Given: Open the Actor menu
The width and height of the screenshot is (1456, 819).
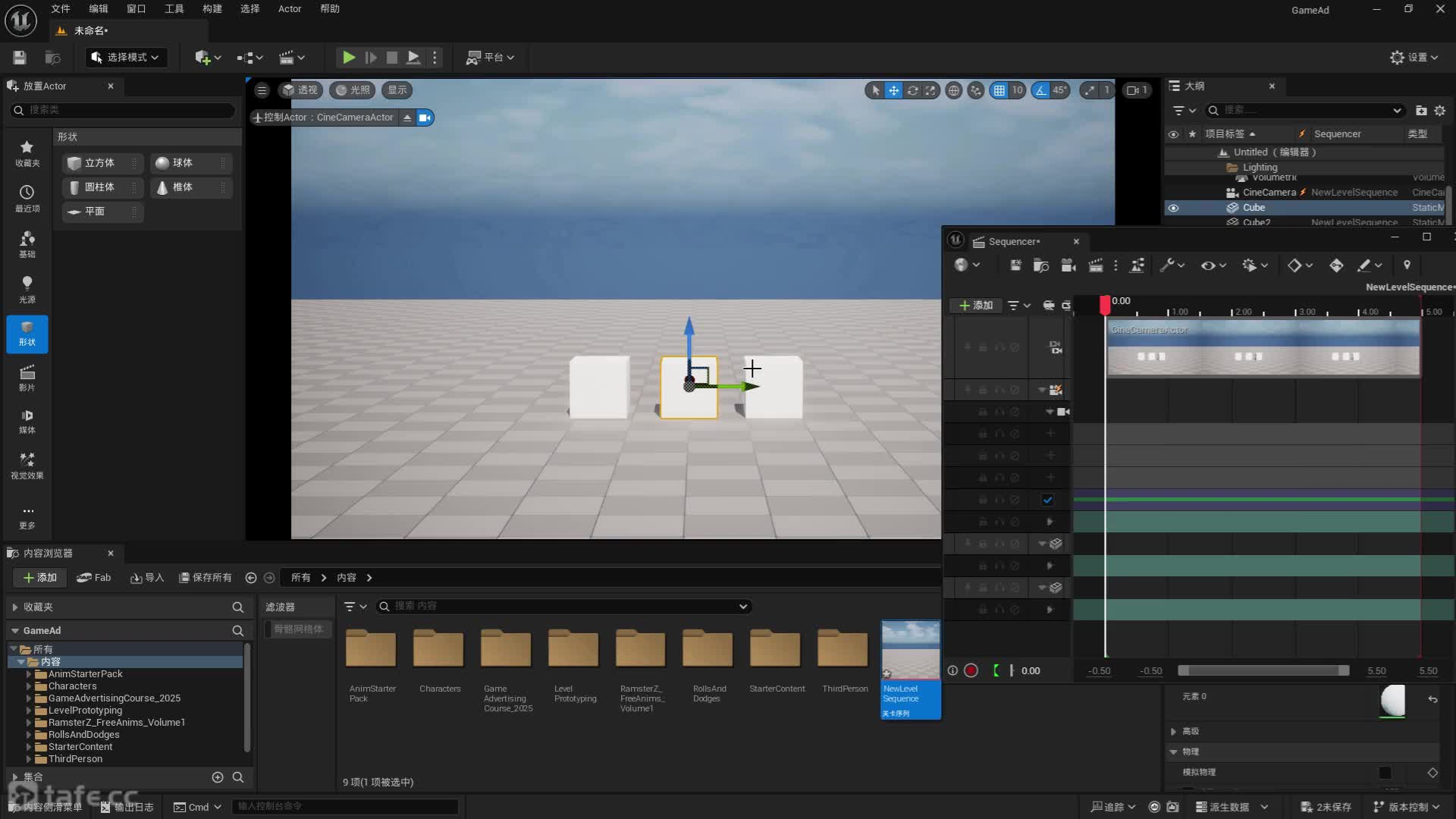Looking at the screenshot, I should (x=289, y=9).
